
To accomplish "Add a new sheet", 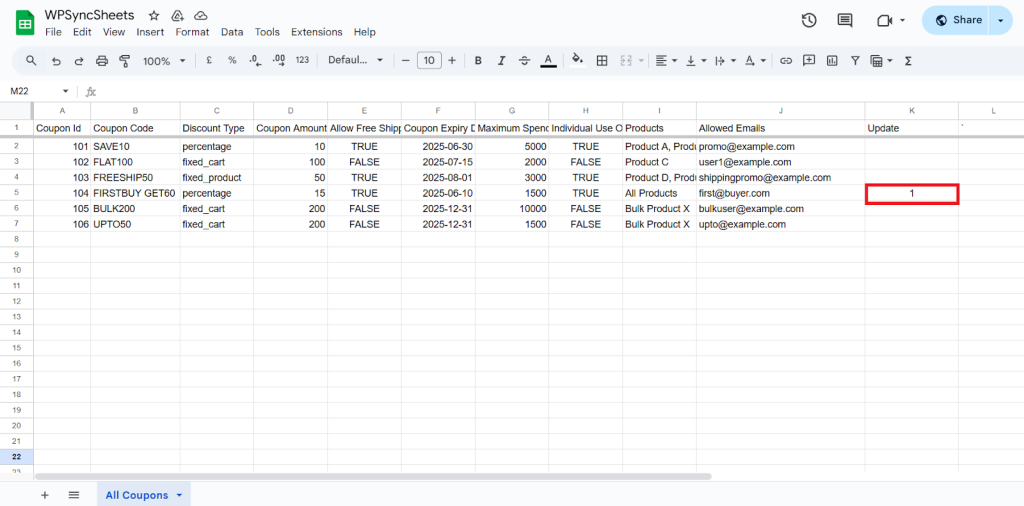I will (44, 495).
